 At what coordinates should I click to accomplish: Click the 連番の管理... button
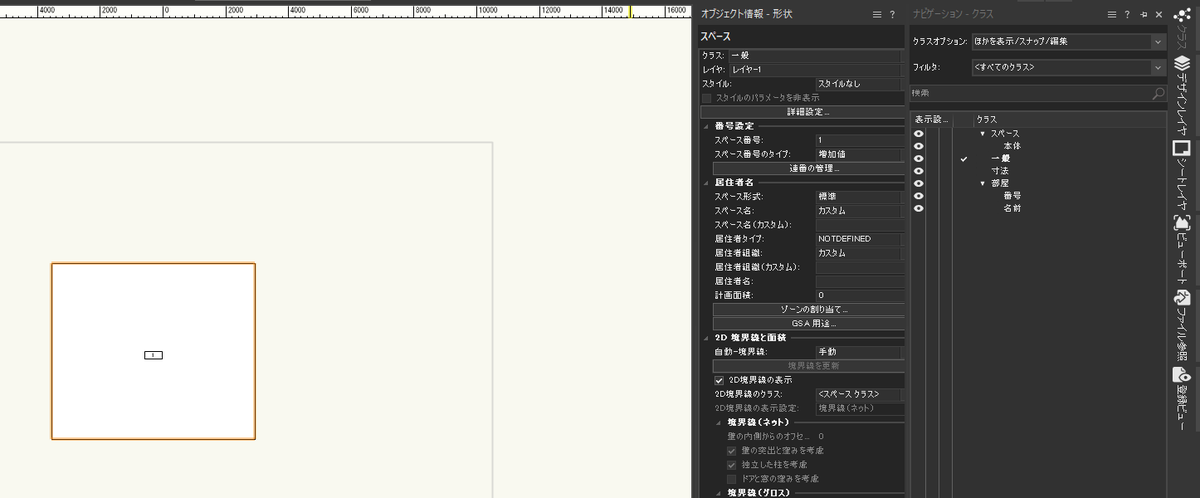point(807,168)
